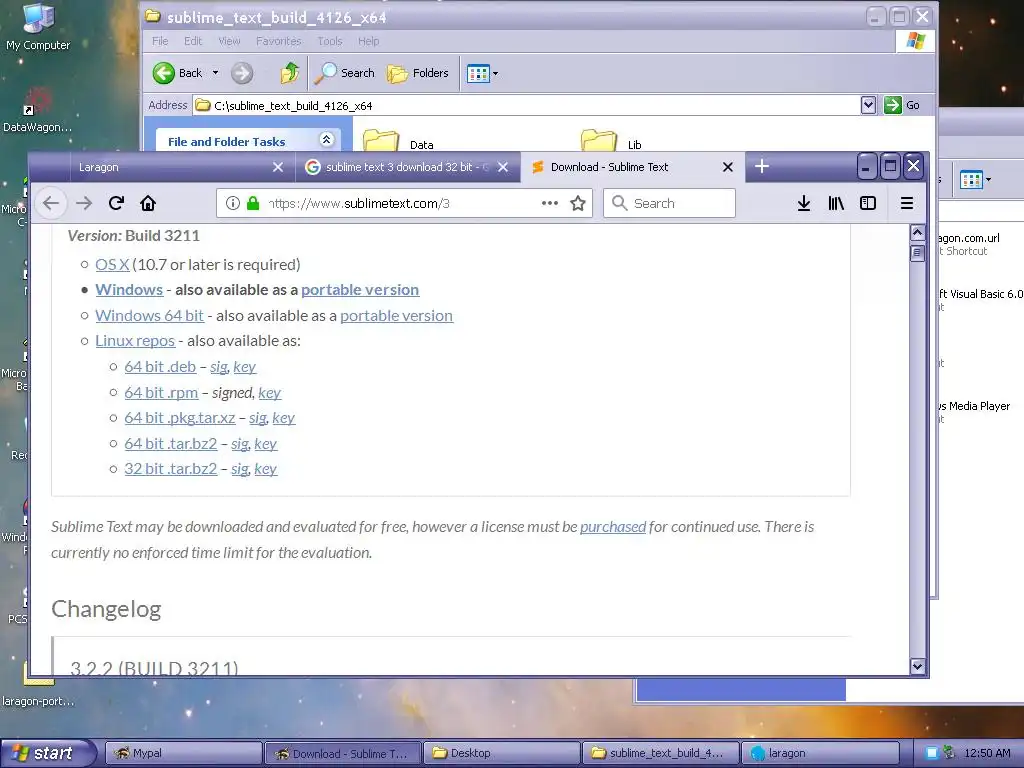
Task: Click the browser Search field
Action: coord(669,203)
